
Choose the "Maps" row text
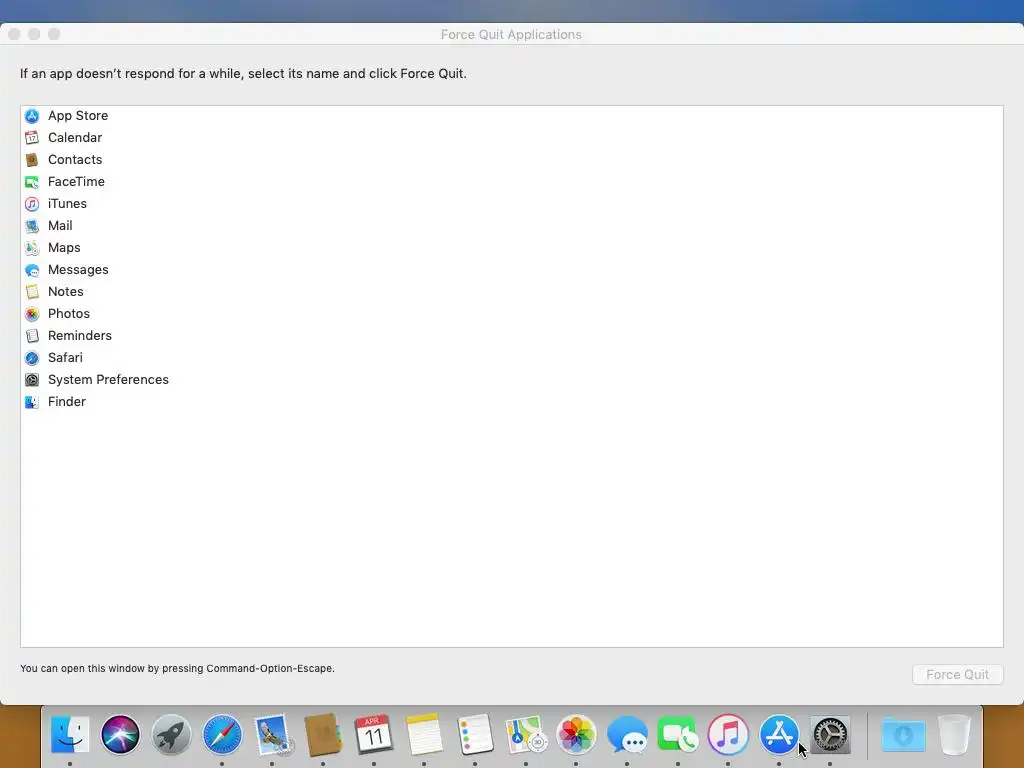[64, 248]
